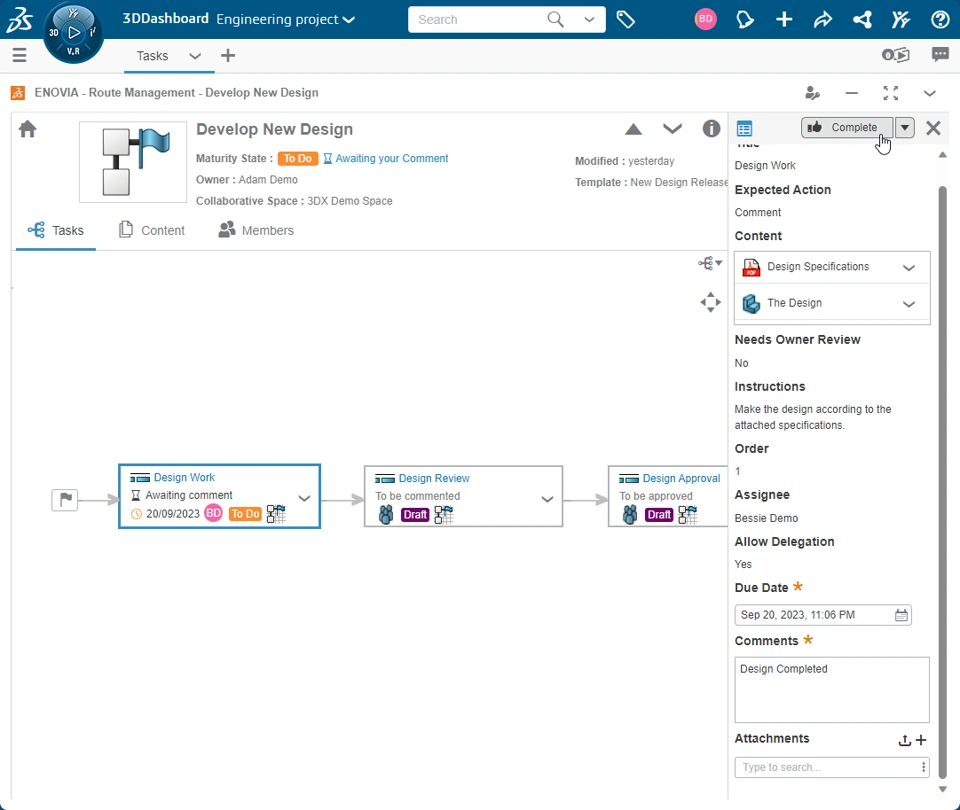Open the Design Work task link
This screenshot has height=810, width=960.
[184, 477]
